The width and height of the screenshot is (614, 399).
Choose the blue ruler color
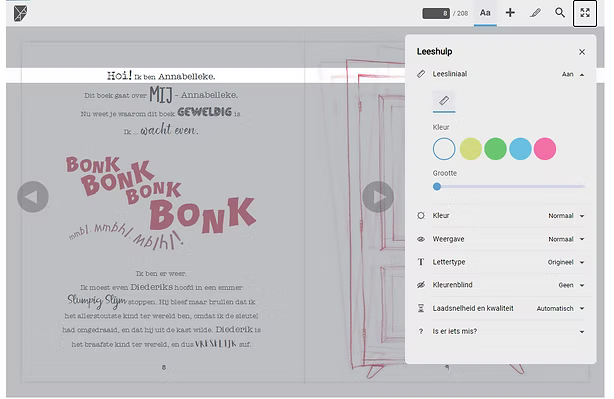click(x=520, y=149)
